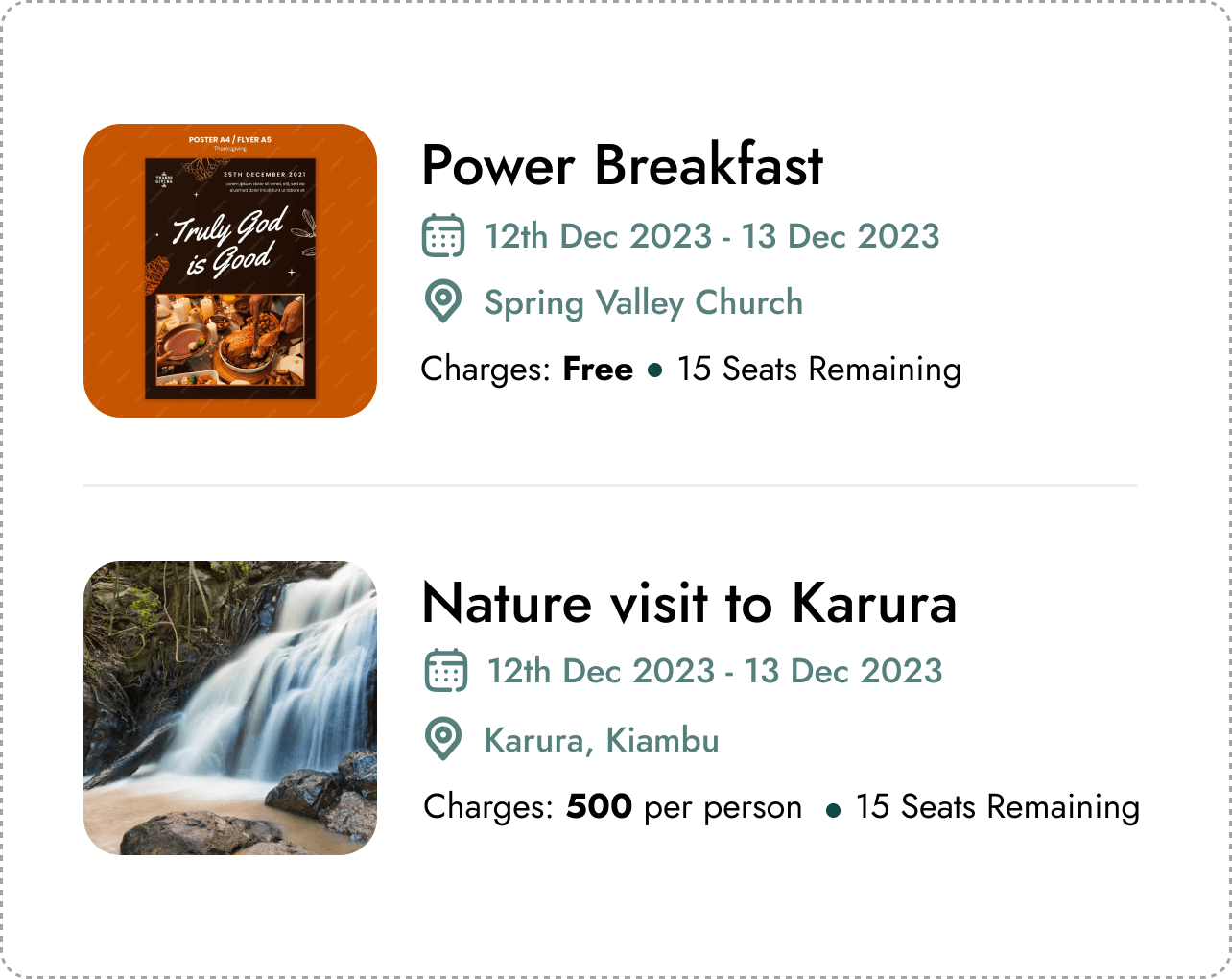
Task: Click the green dot before Power Breakfast seats
Action: pos(655,370)
